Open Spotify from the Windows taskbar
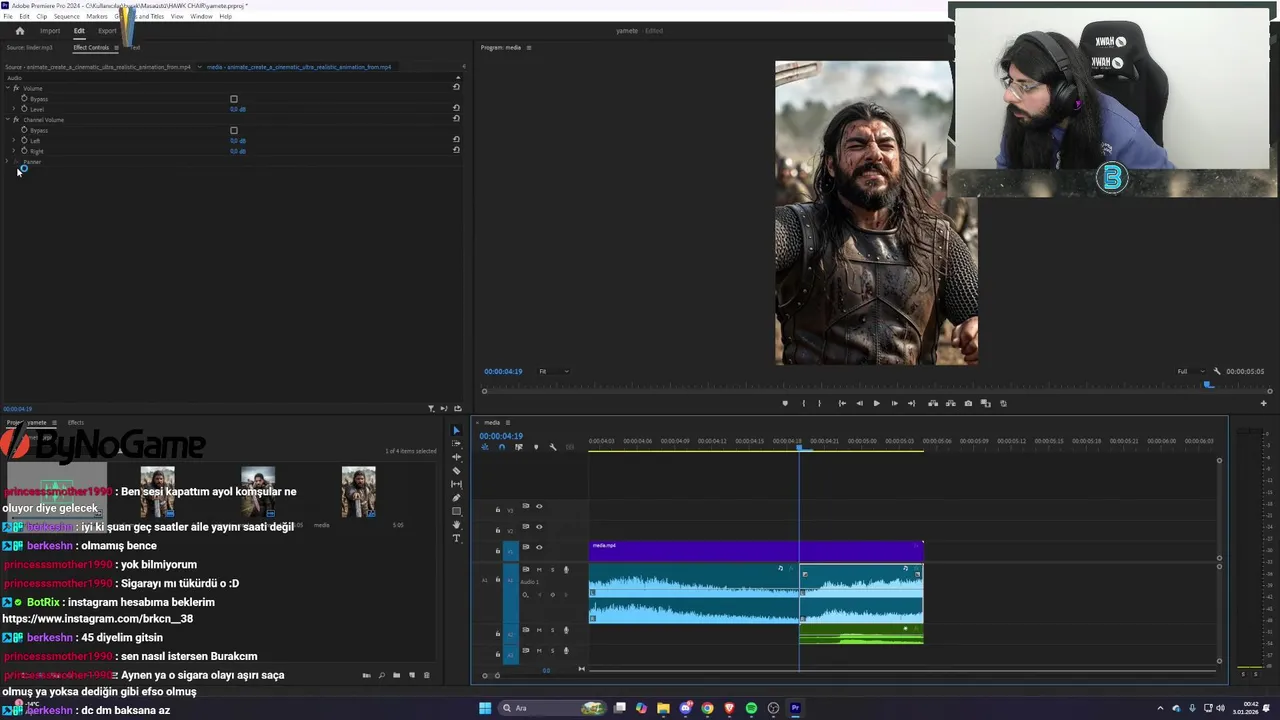Image resolution: width=1280 pixels, height=720 pixels. click(x=751, y=709)
